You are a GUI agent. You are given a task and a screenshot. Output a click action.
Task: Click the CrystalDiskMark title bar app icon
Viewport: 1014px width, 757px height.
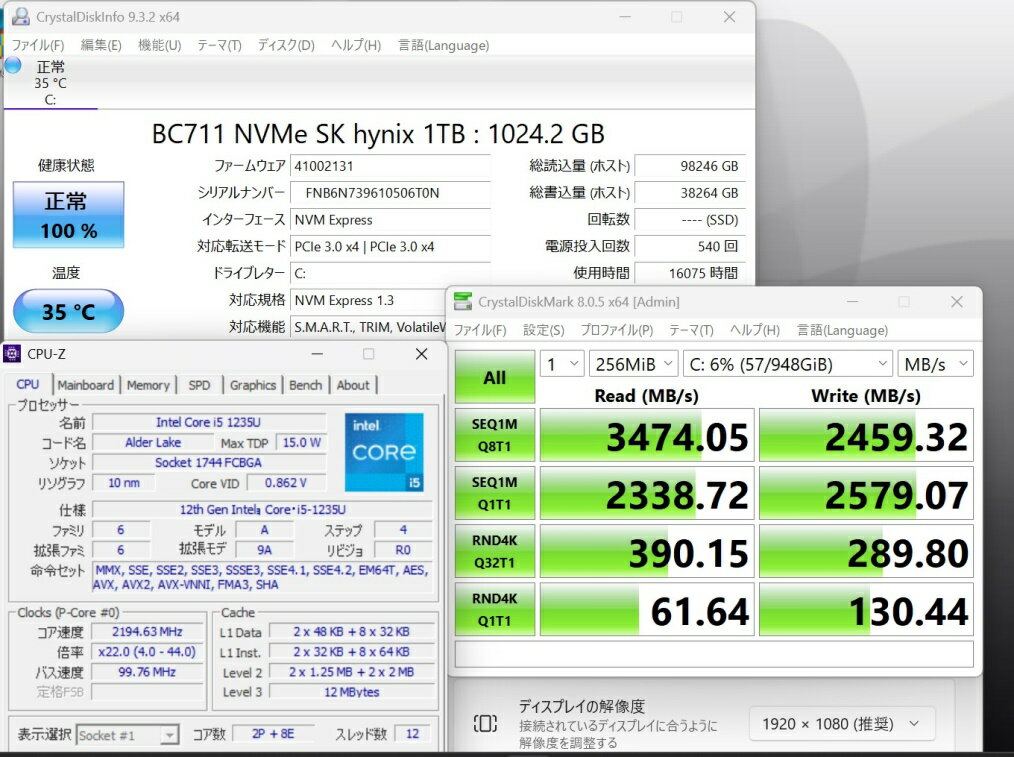tap(462, 302)
